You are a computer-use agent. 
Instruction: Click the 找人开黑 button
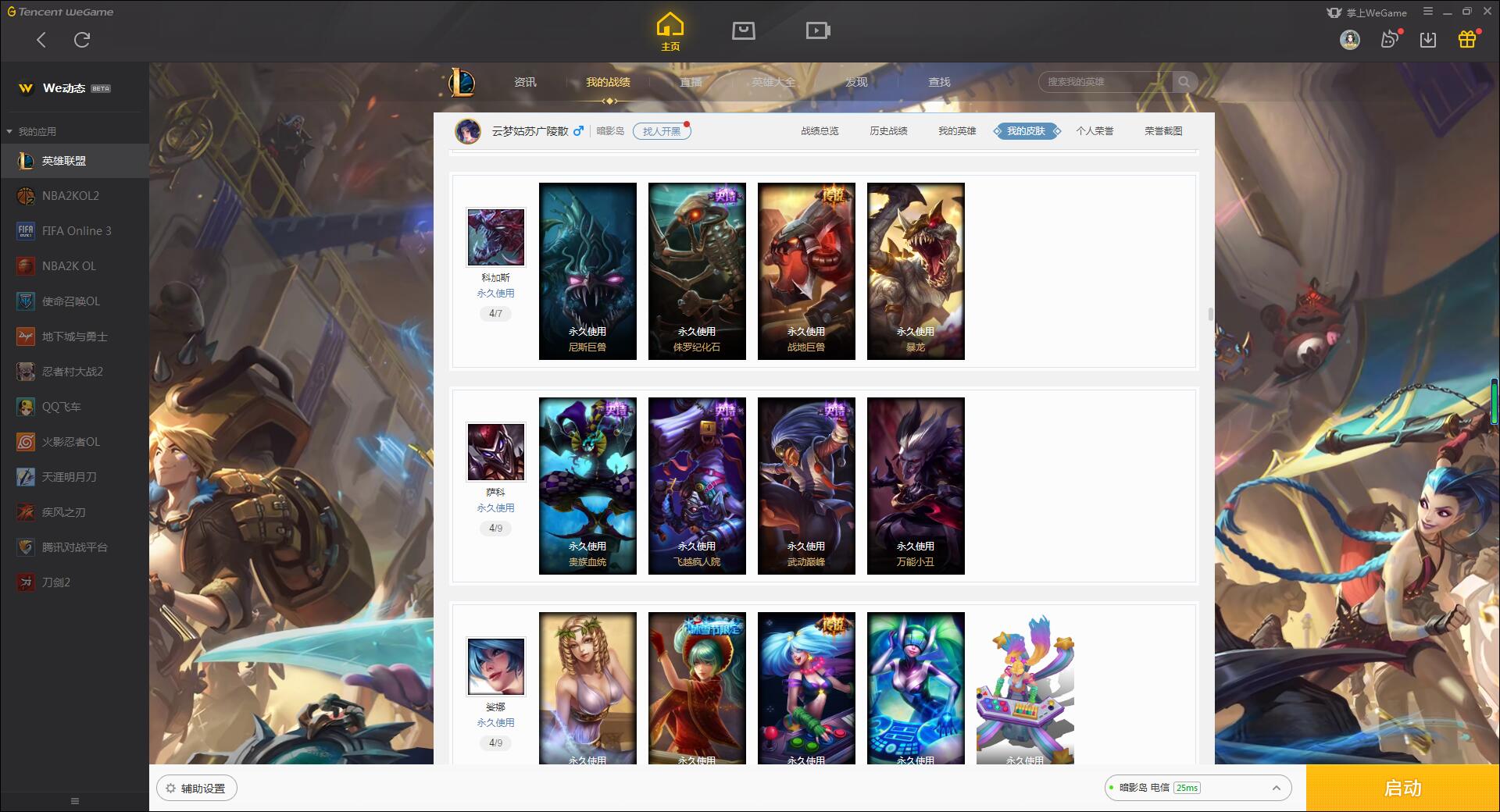(662, 131)
